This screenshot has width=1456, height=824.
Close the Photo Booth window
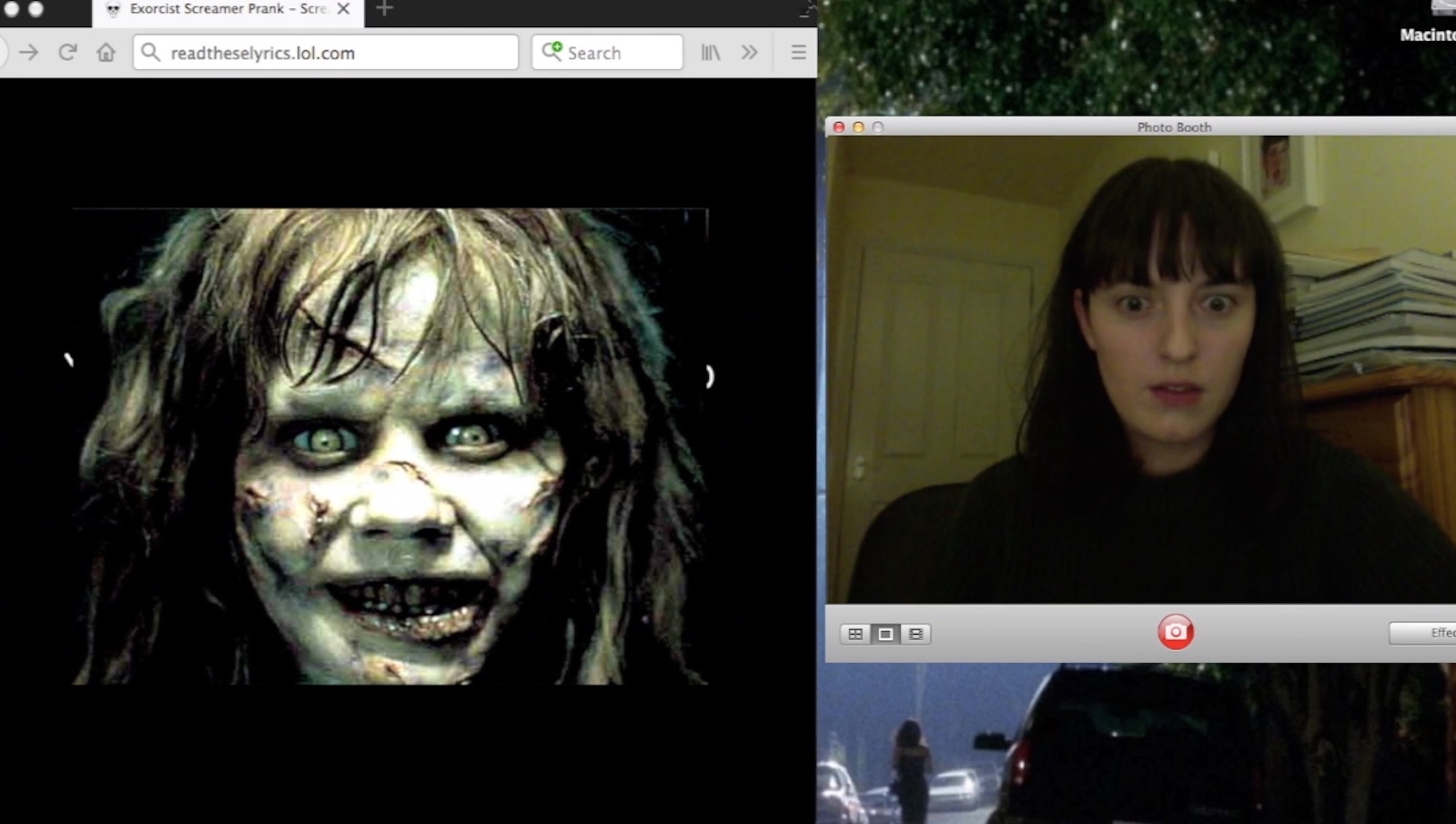click(x=839, y=127)
